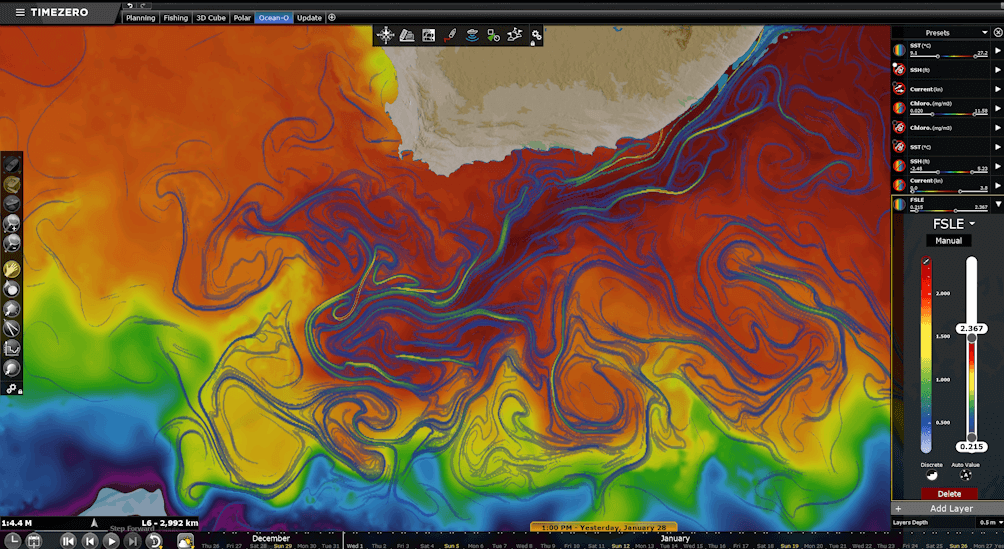Select the Ocean-O tab
This screenshot has height=549, width=1004.
pos(274,18)
